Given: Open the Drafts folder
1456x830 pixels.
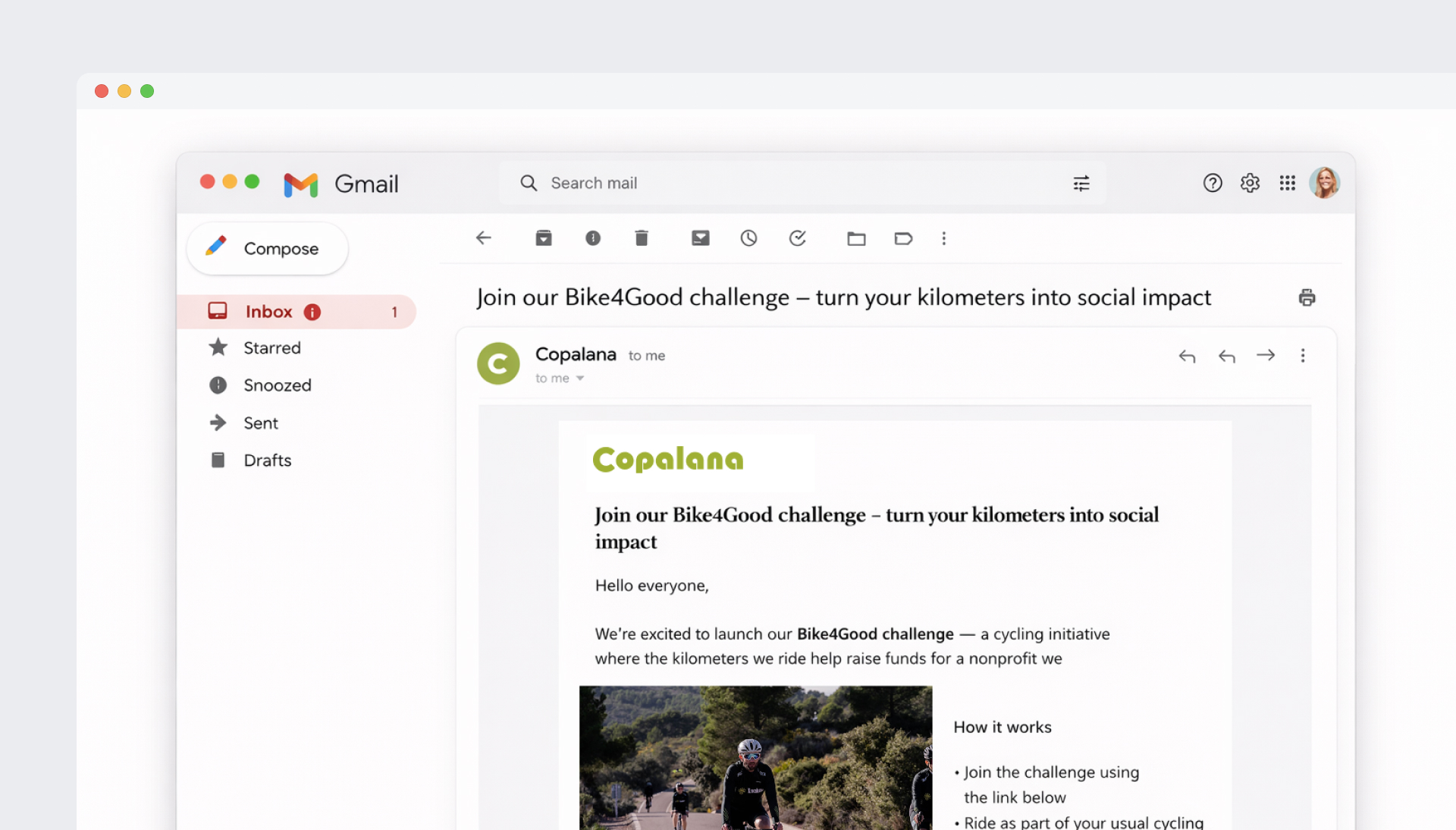Looking at the screenshot, I should tap(267, 460).
